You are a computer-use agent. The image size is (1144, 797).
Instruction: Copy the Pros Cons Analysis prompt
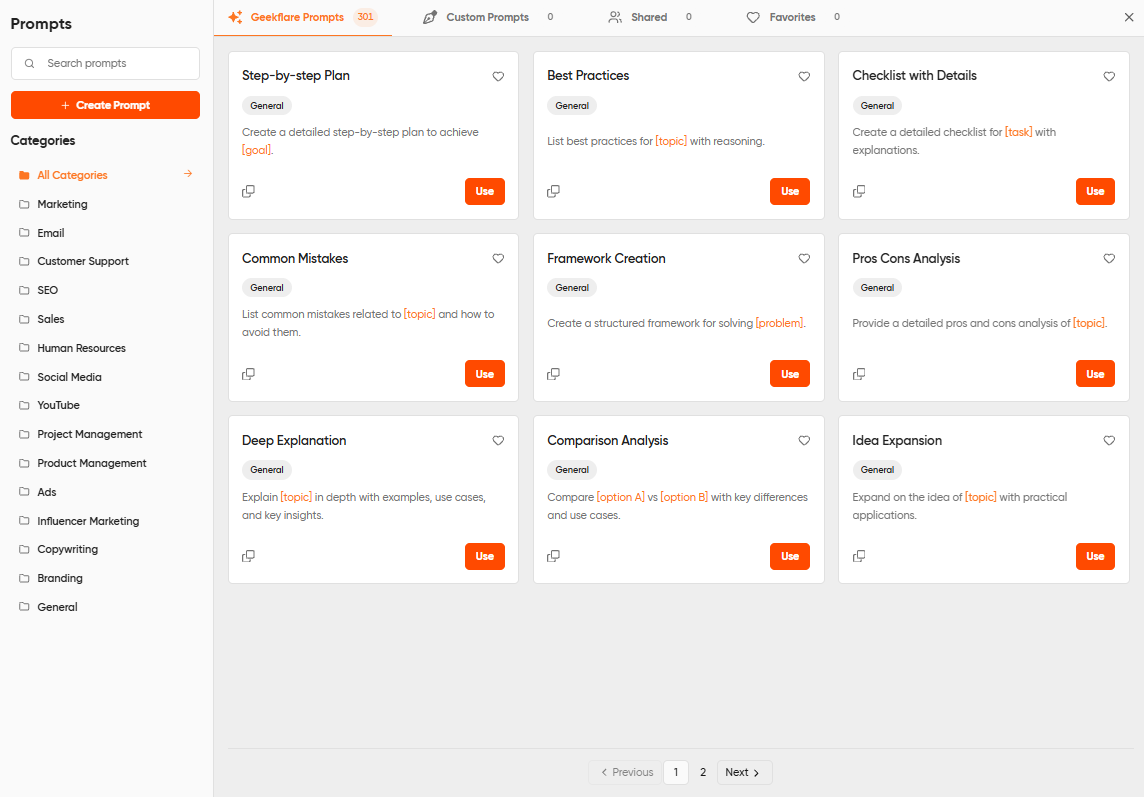(859, 373)
